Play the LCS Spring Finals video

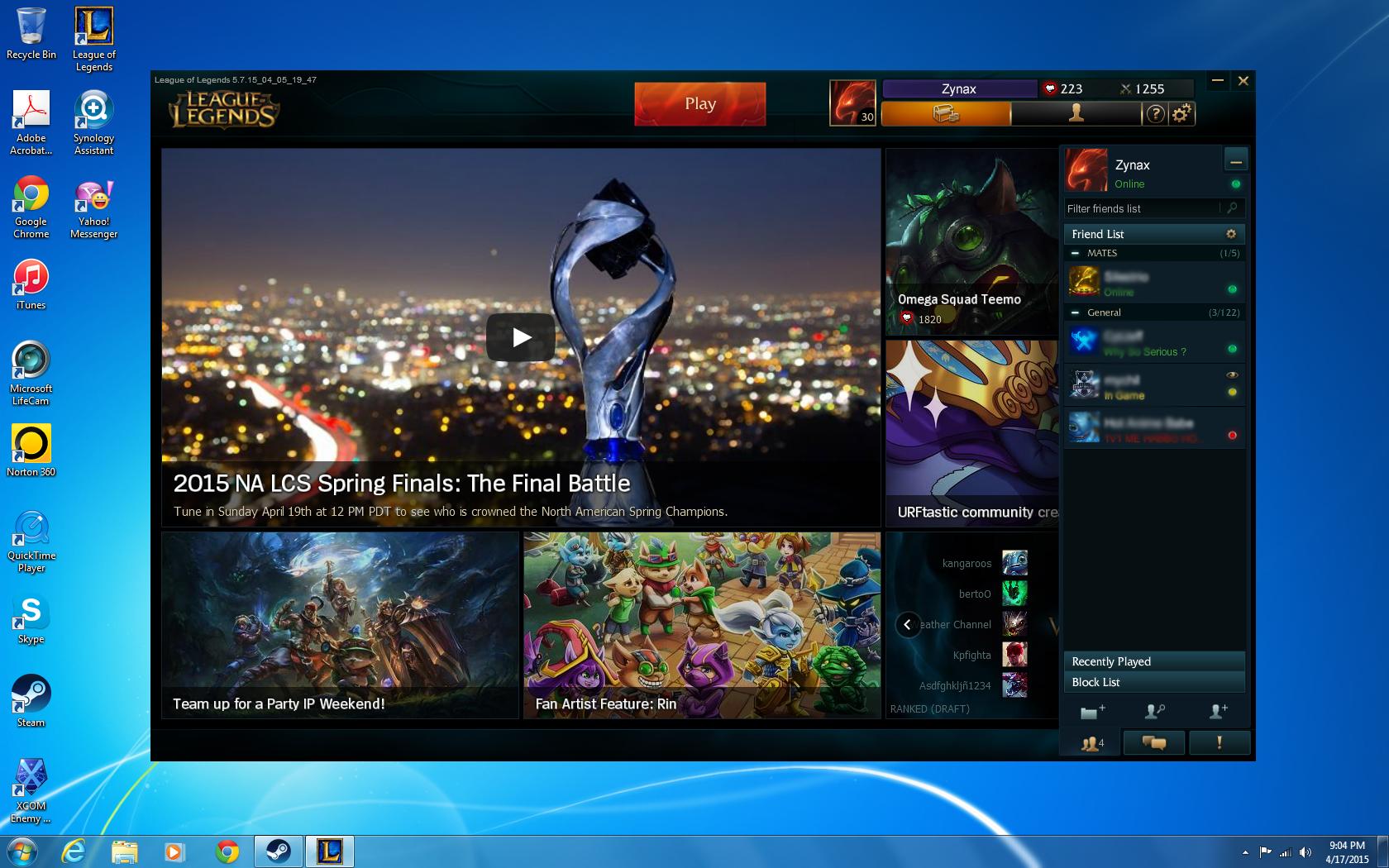coord(521,337)
